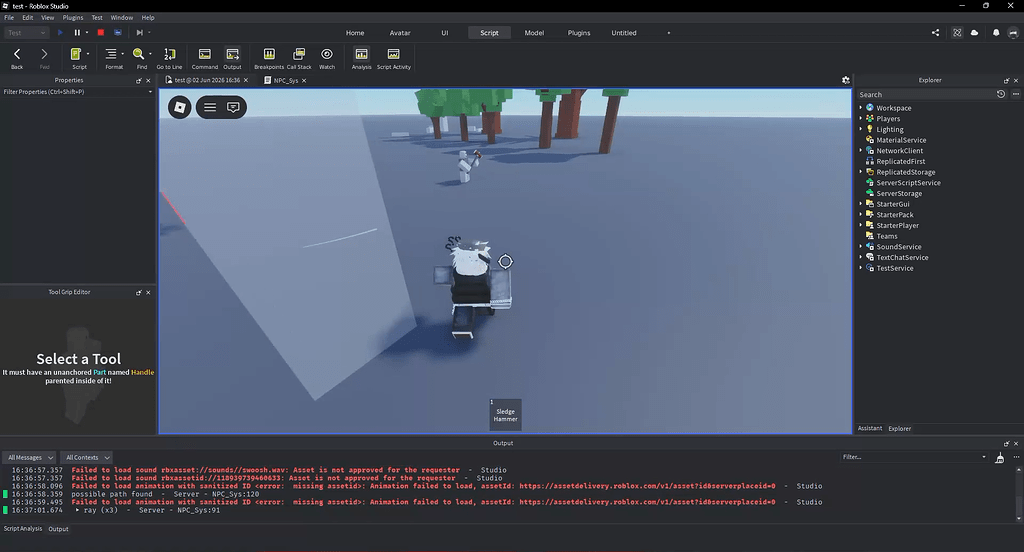Click the cloud save icon
The height and width of the screenshot is (552, 1024).
tap(974, 33)
